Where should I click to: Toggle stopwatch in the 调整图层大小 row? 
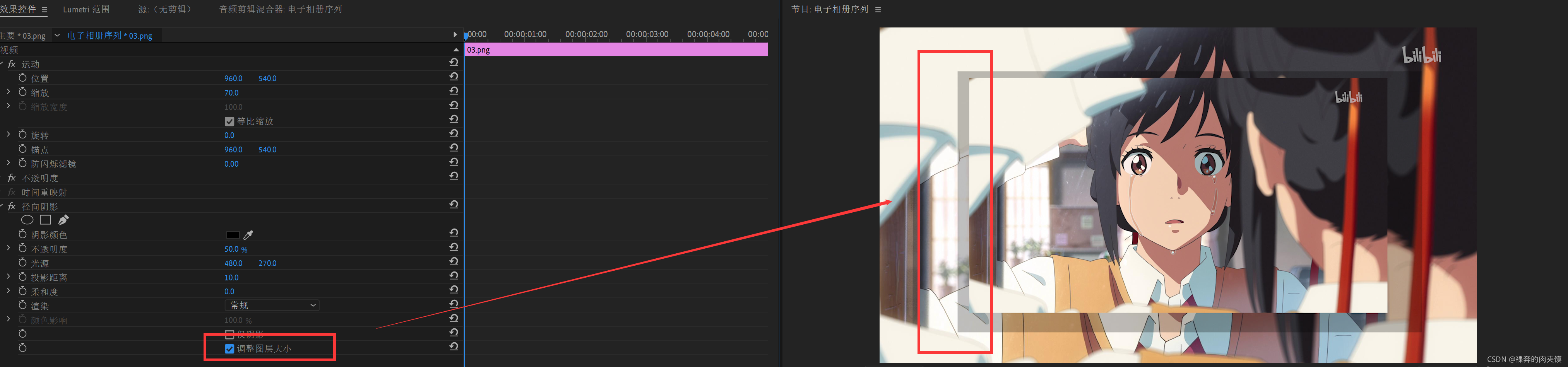coord(22,348)
